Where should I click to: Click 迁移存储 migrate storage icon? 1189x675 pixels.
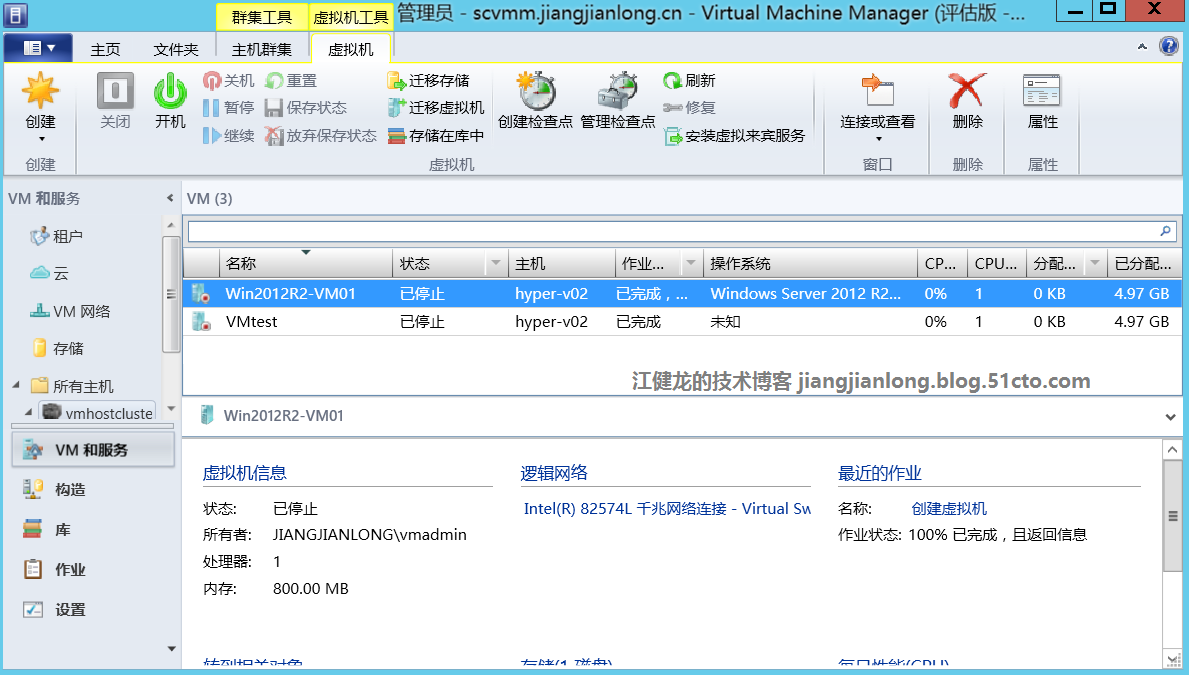tap(397, 80)
